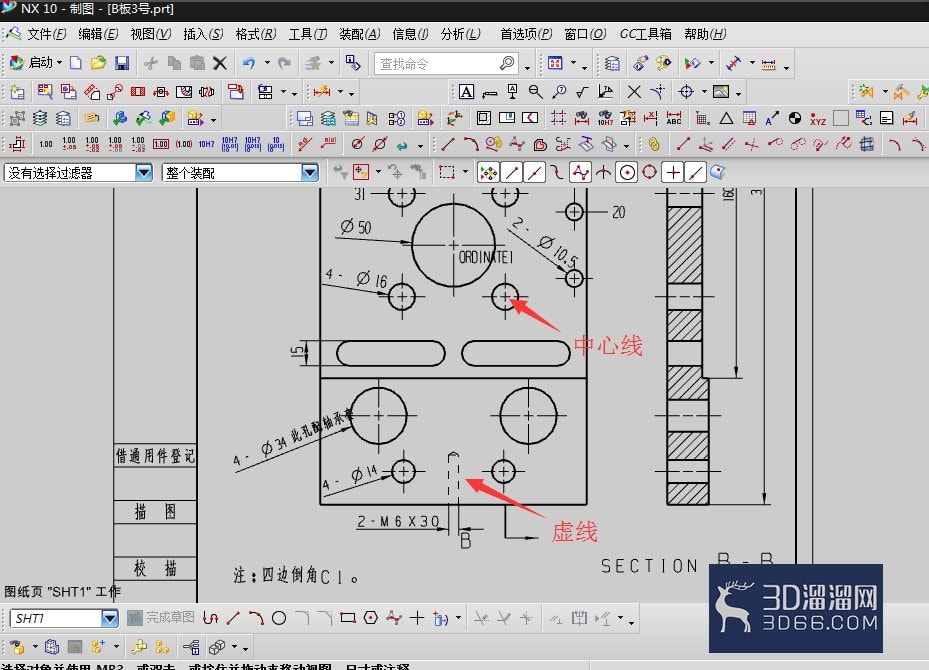The image size is (929, 670).
Task: Select the Circle sketch tool
Action: 277,617
